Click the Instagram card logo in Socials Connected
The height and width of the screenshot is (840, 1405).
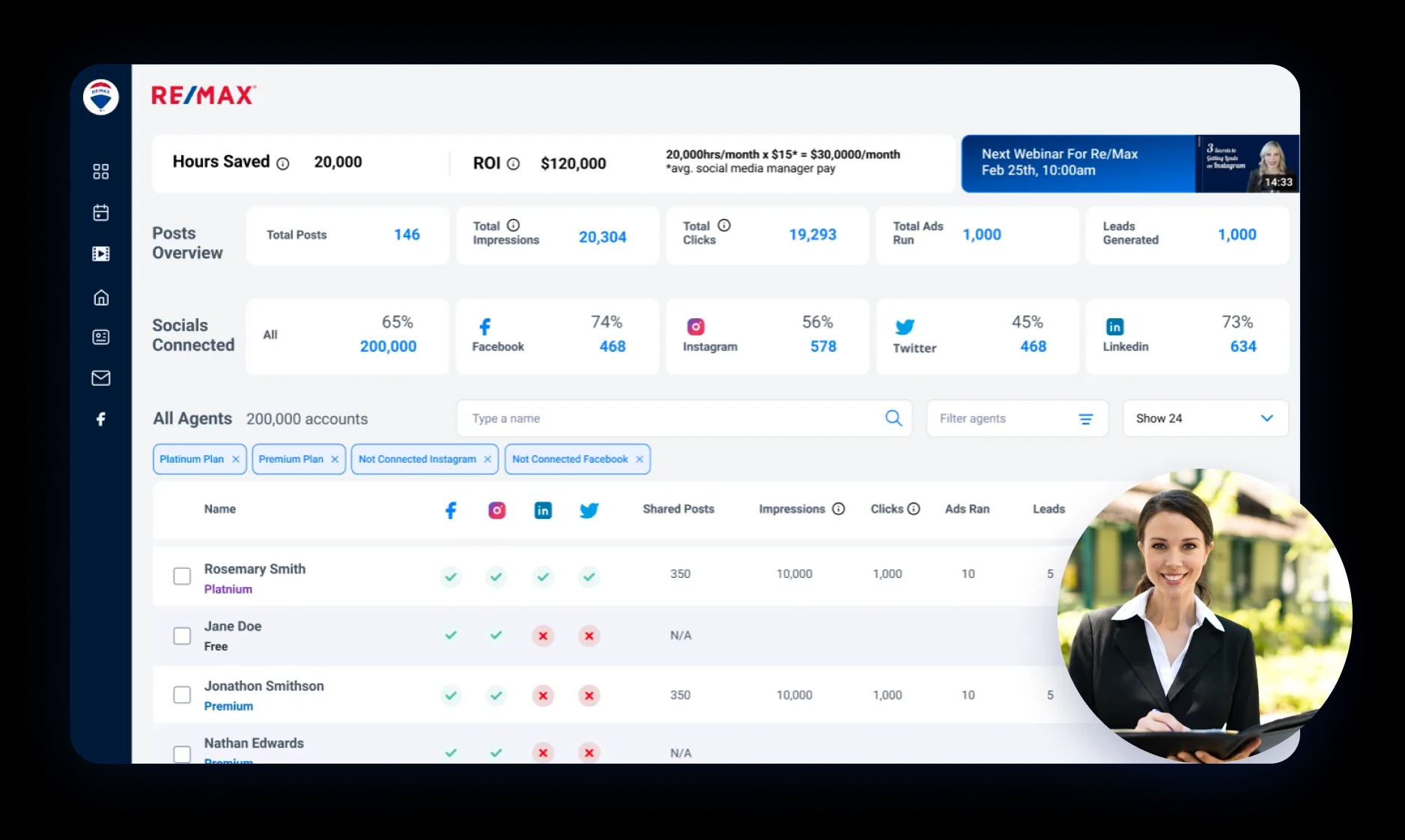pos(696,326)
